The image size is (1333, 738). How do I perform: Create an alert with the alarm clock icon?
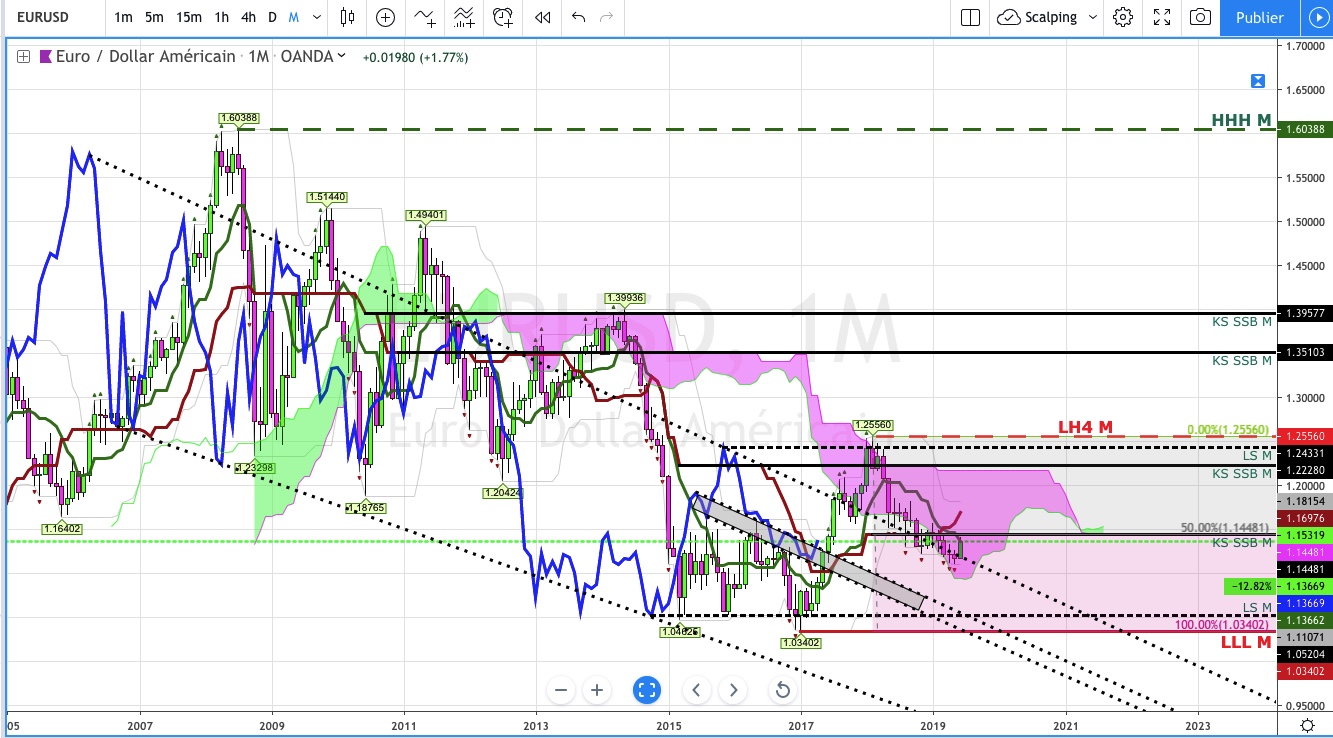[x=503, y=17]
